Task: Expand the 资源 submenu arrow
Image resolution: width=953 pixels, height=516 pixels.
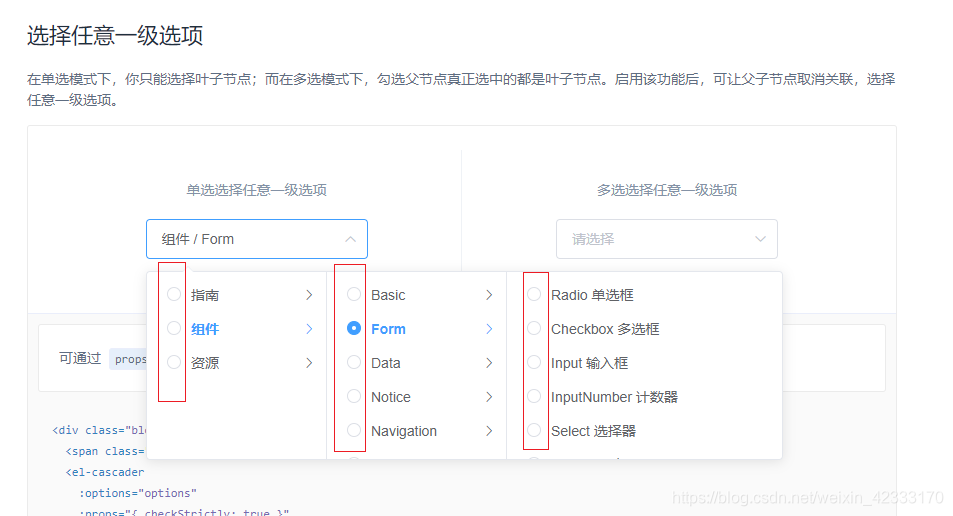Action: pos(309,363)
